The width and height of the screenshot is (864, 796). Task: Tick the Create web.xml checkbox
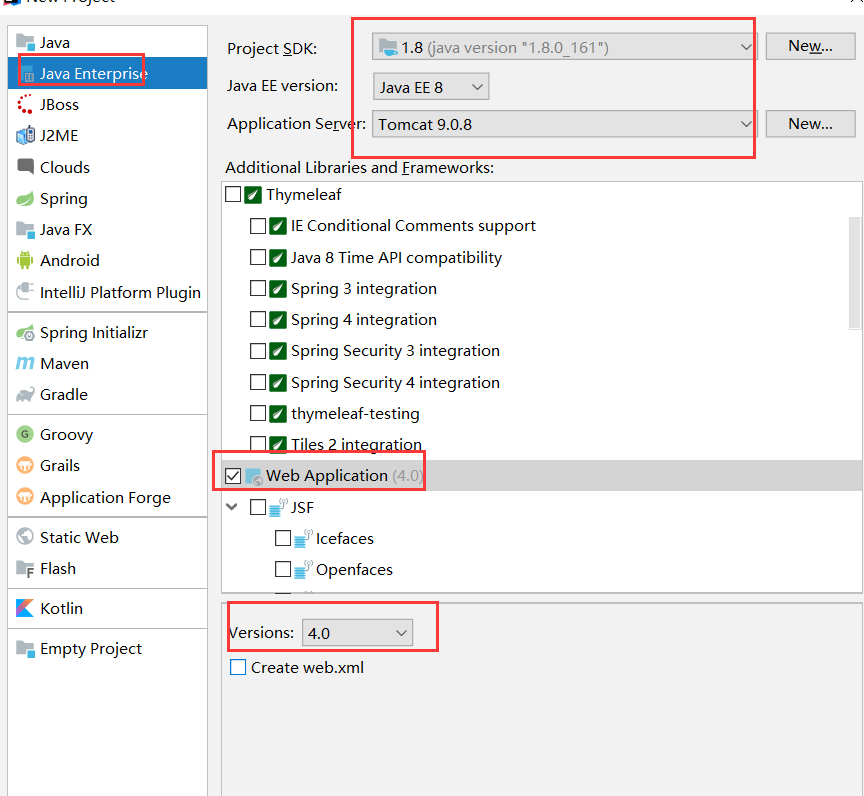238,667
